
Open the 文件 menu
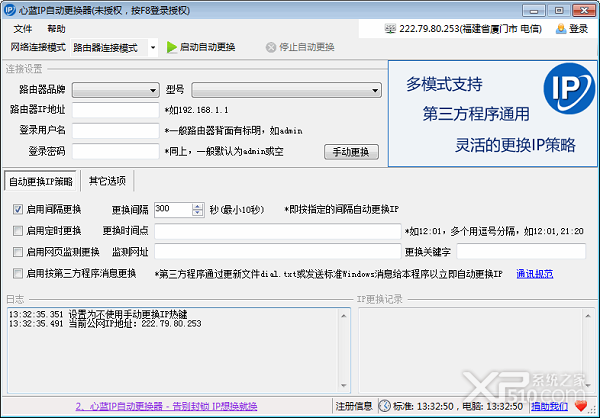pyautogui.click(x=23, y=29)
